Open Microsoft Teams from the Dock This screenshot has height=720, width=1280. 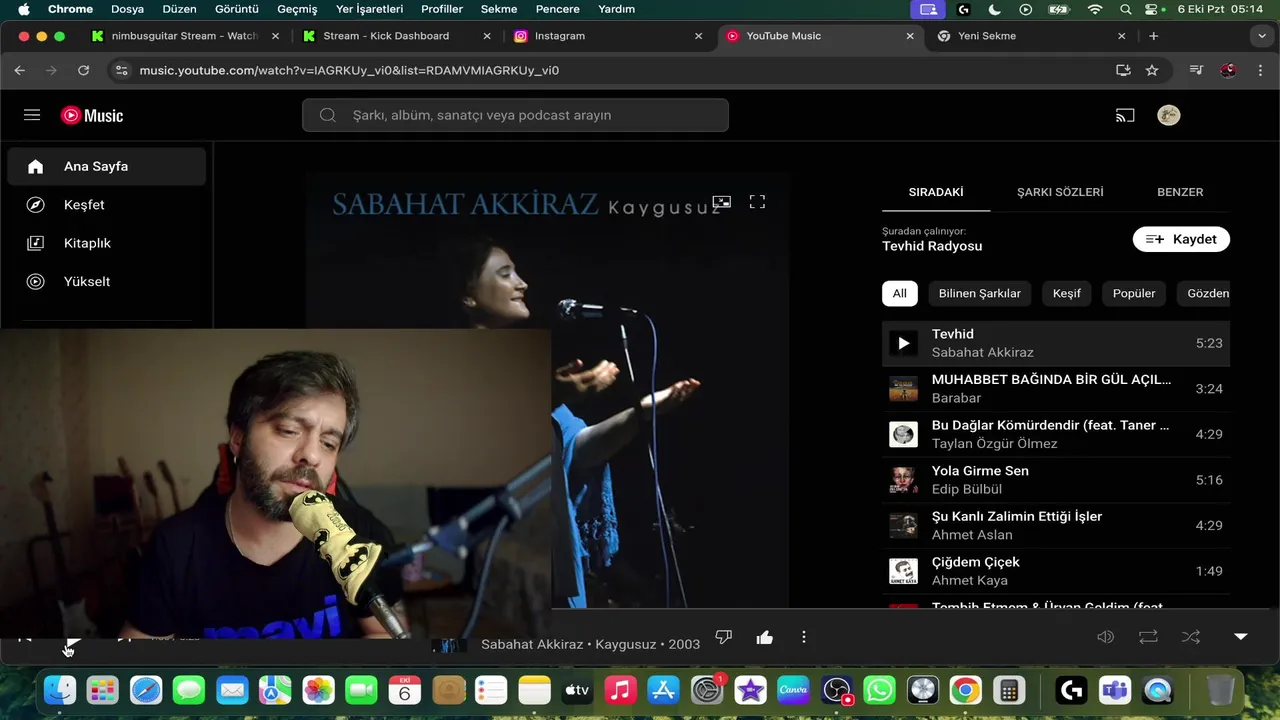tap(1115, 690)
